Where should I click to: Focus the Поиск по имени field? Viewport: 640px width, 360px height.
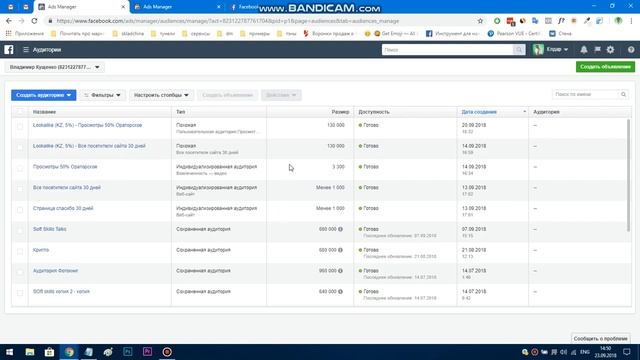(586, 95)
